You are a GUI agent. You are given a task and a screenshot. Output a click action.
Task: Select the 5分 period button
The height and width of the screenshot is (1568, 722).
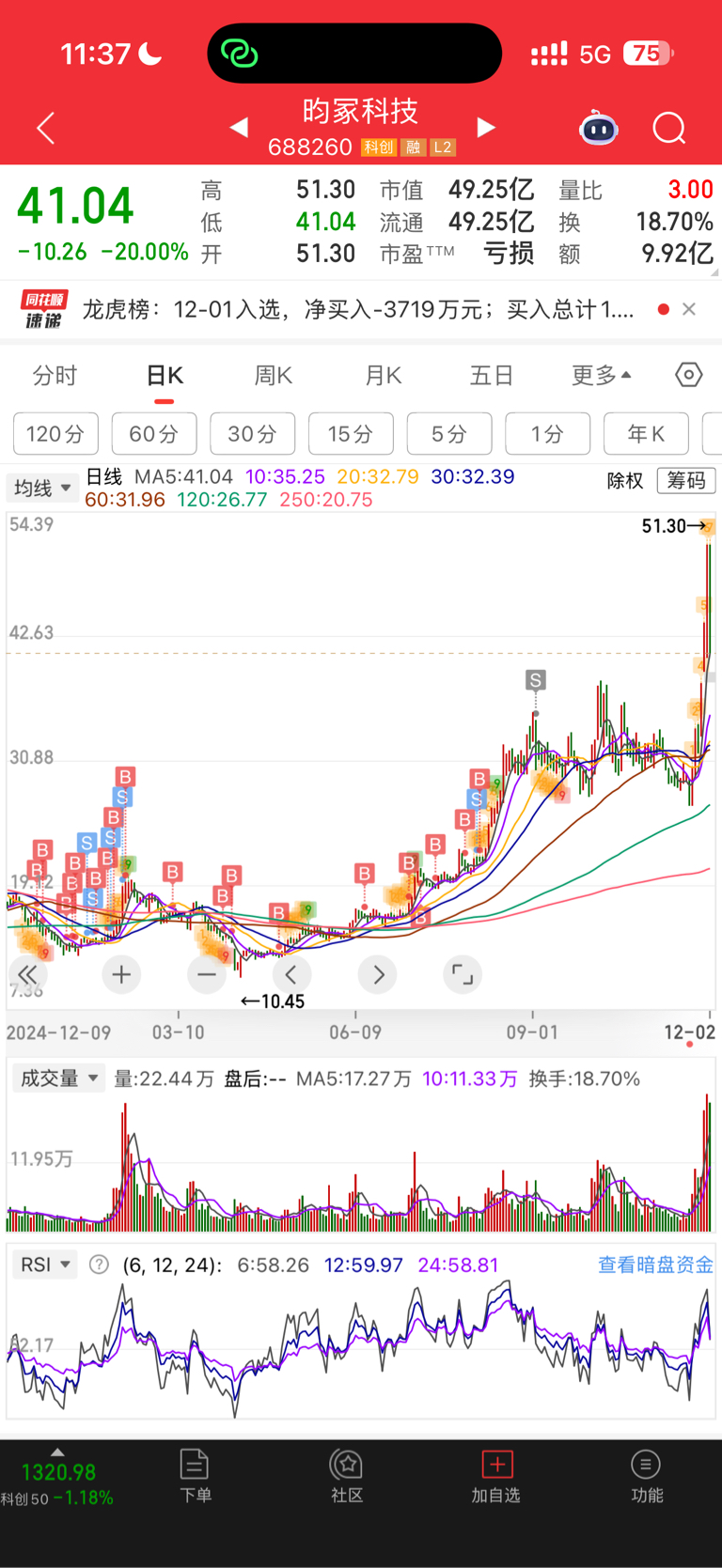click(449, 433)
